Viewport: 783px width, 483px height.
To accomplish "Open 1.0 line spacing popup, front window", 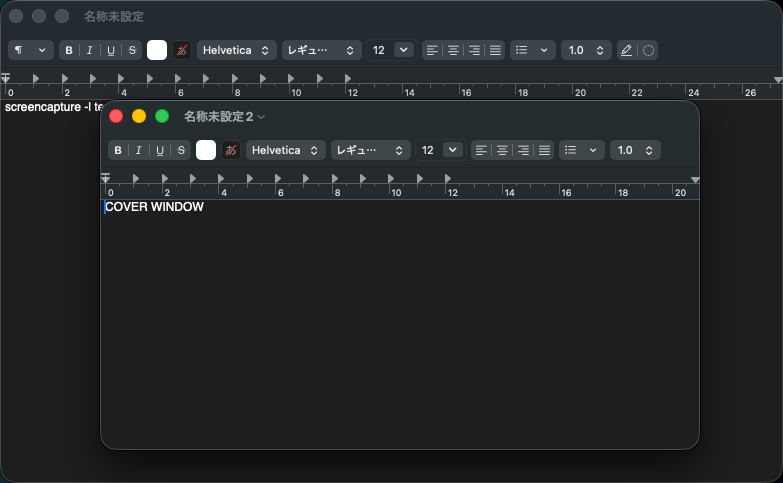I will 635,150.
